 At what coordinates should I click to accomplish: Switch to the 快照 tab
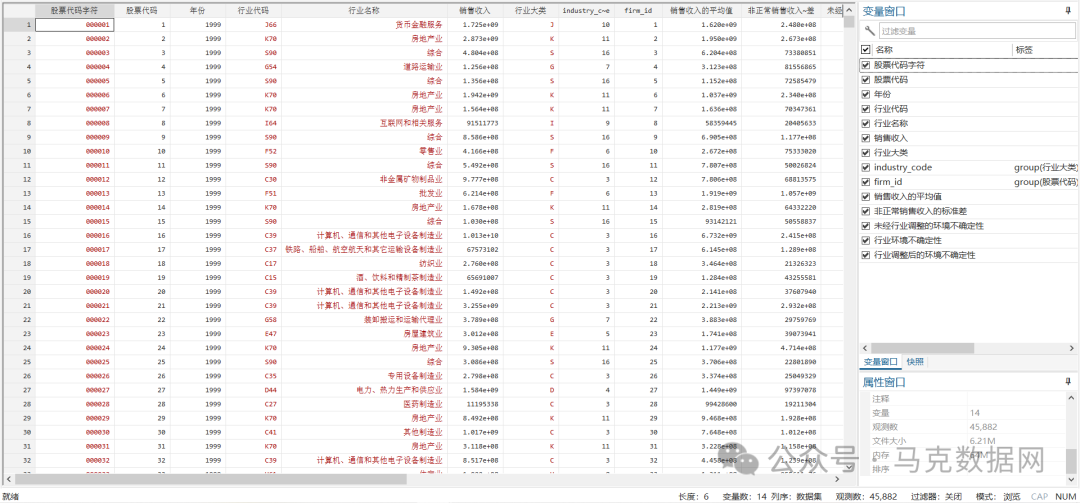915,362
